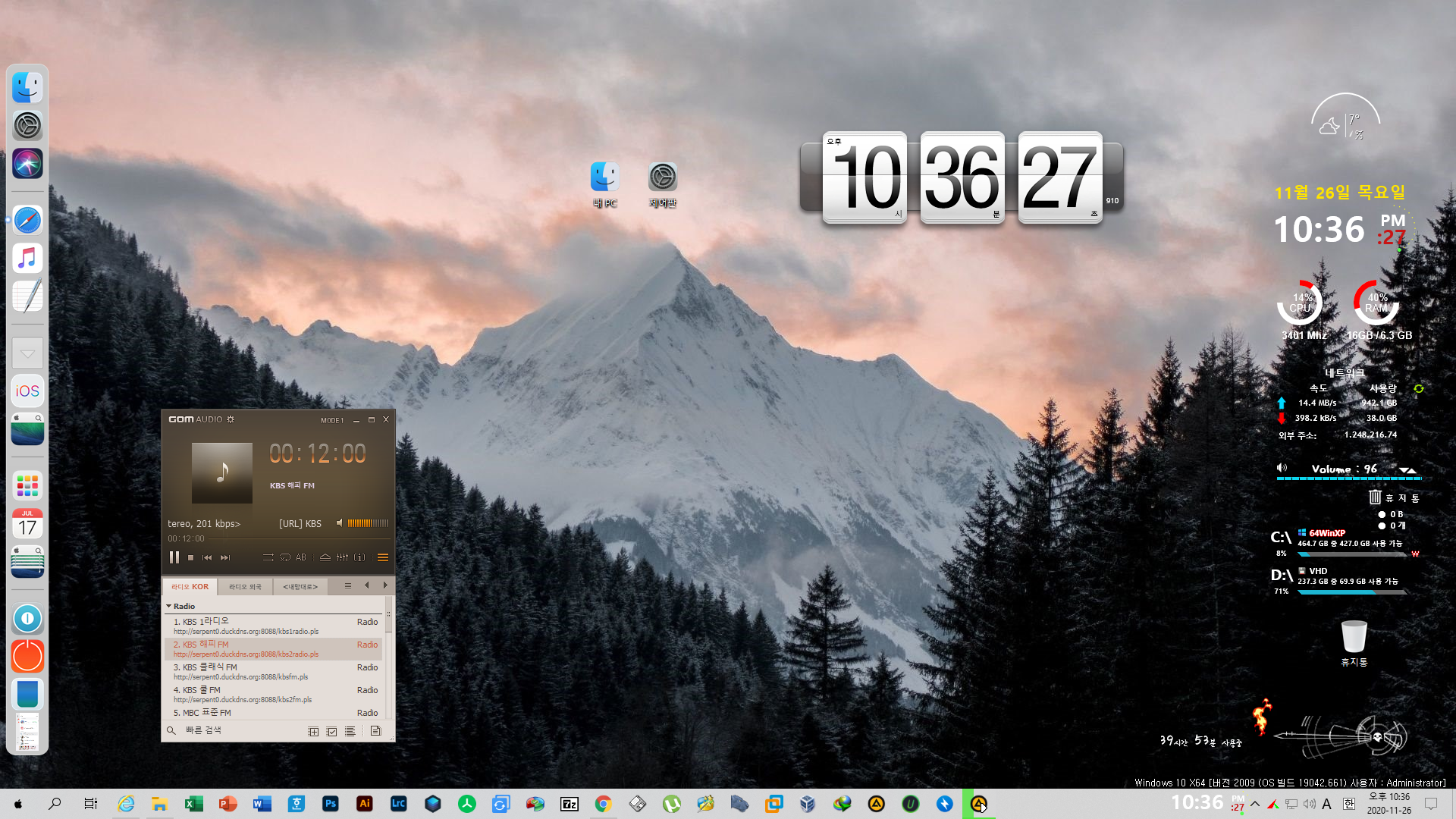Open file with the eject icon
Viewport: 1456px width, 819px height.
click(x=325, y=557)
